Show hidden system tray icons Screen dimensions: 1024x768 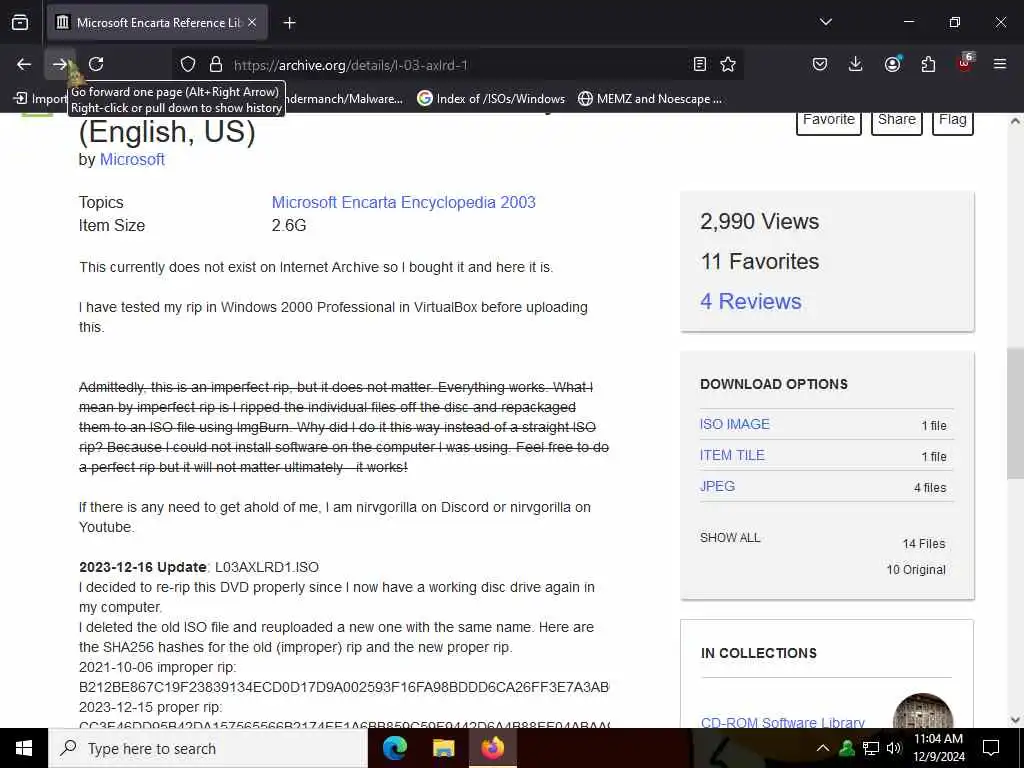(x=823, y=748)
